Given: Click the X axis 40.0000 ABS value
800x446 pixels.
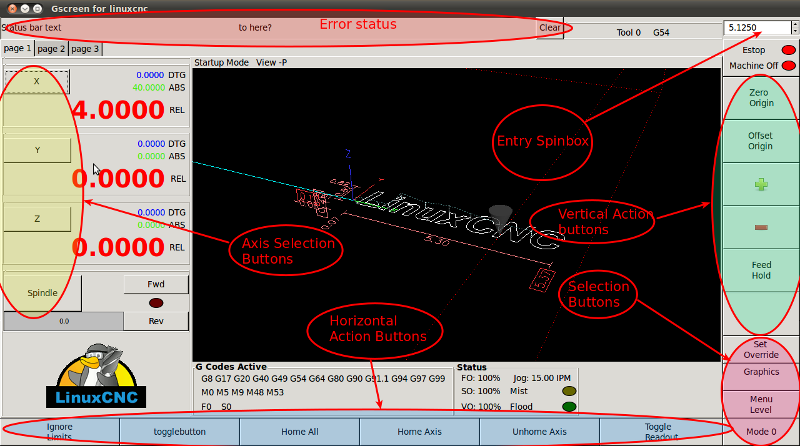Looking at the screenshot, I should click(148, 88).
